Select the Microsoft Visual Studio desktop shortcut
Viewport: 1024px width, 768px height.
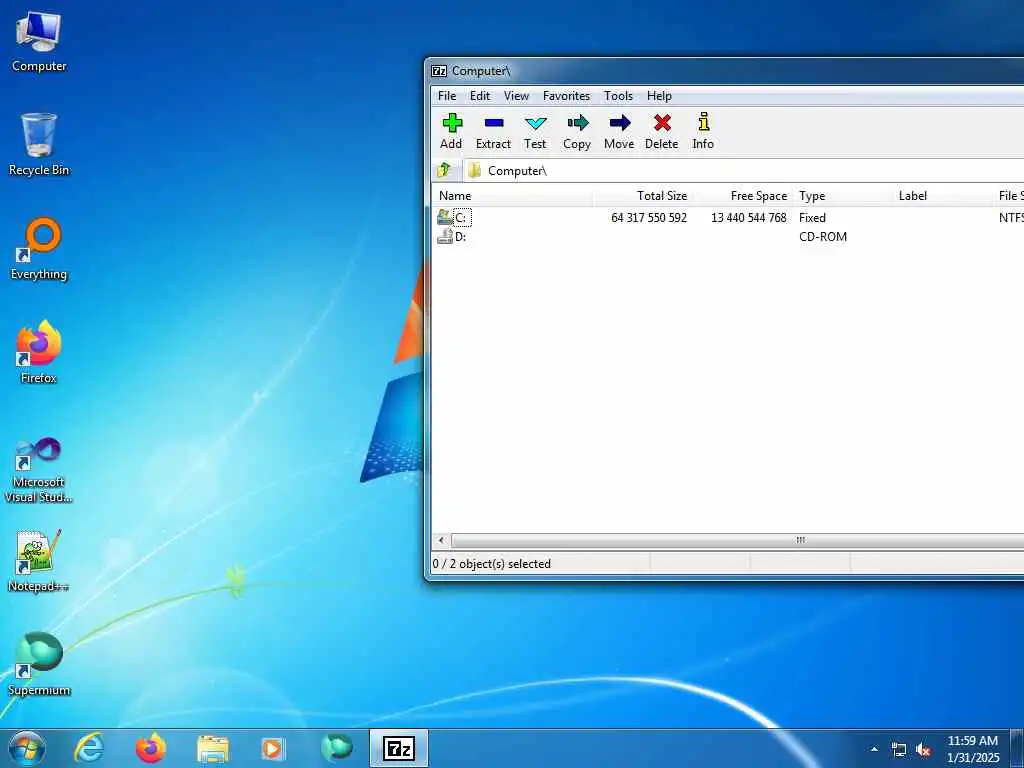click(x=39, y=471)
